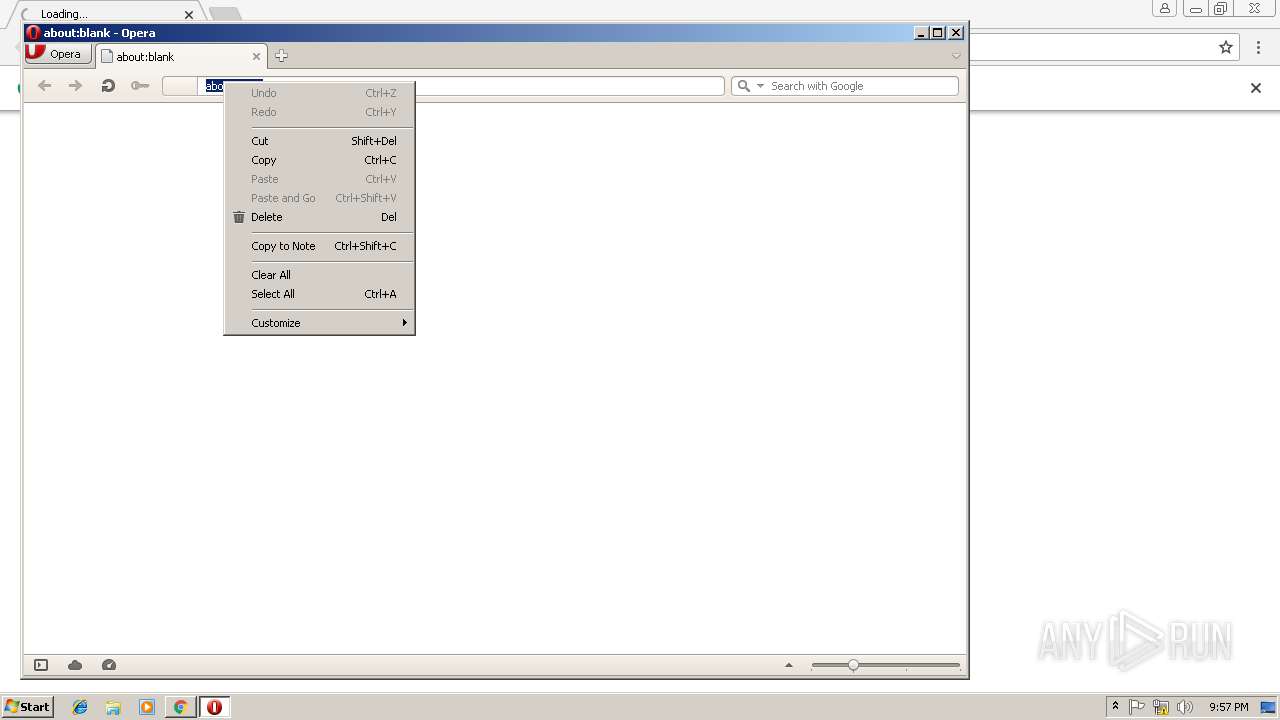Image resolution: width=1280 pixels, height=720 pixels.
Task: Toggle Opera Turbo speedometer icon
Action: (x=109, y=665)
